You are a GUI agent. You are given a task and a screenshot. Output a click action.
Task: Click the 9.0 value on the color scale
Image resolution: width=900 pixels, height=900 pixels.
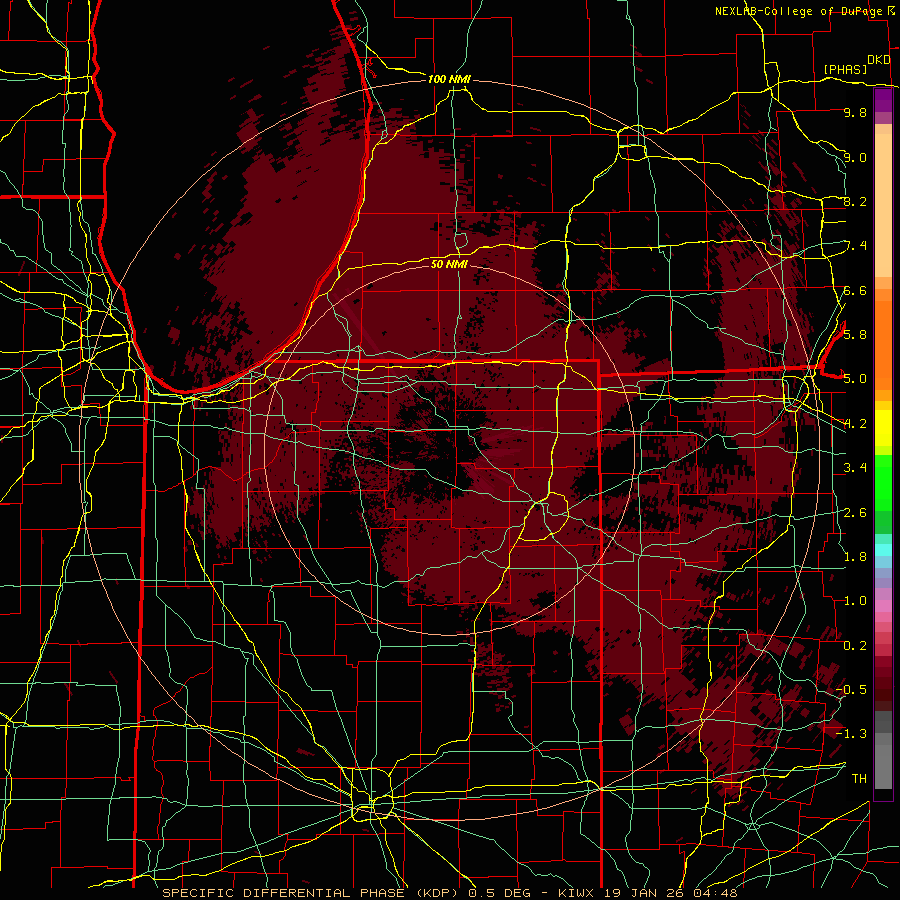click(855, 157)
